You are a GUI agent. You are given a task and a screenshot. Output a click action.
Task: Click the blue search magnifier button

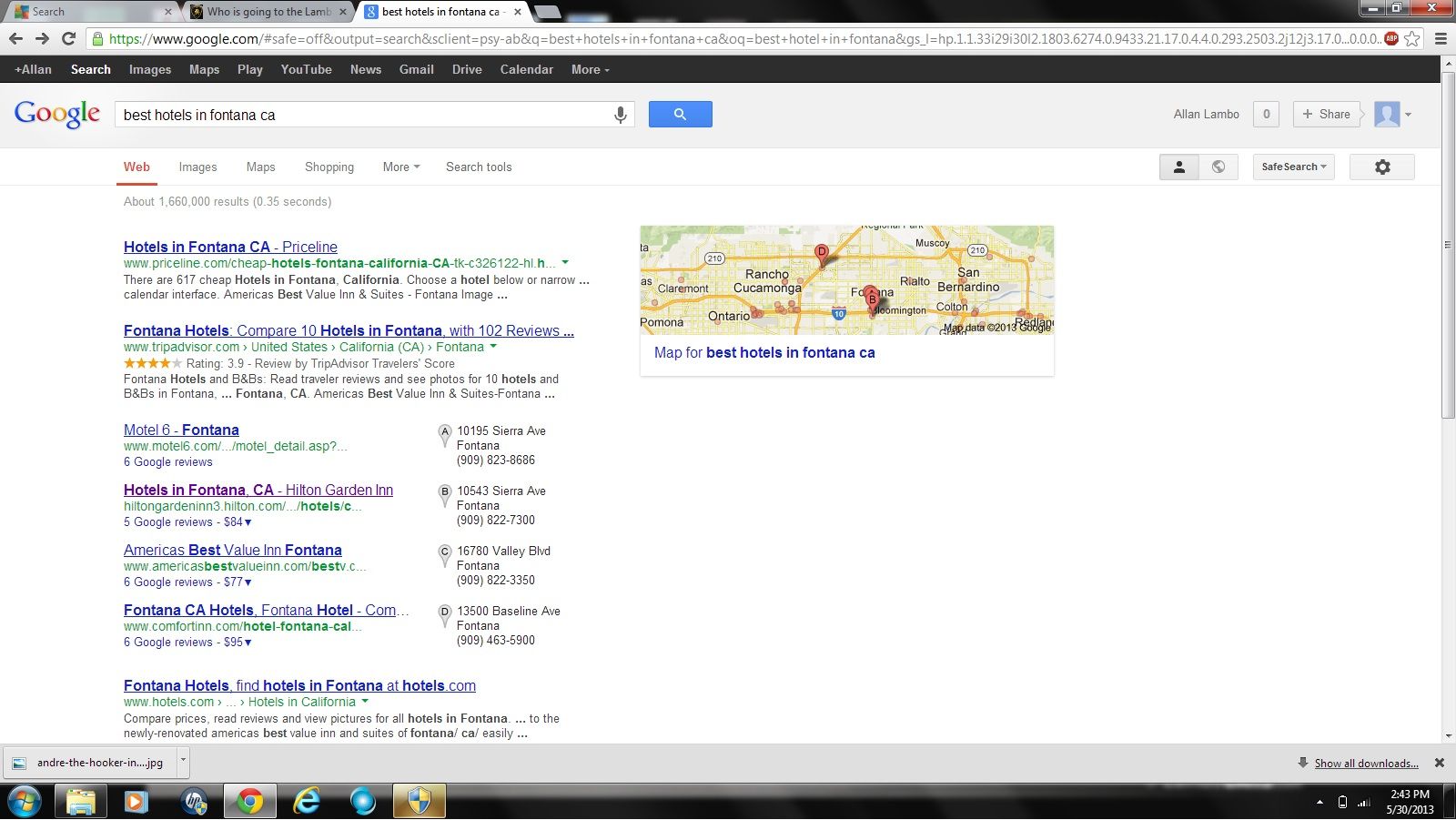click(680, 115)
